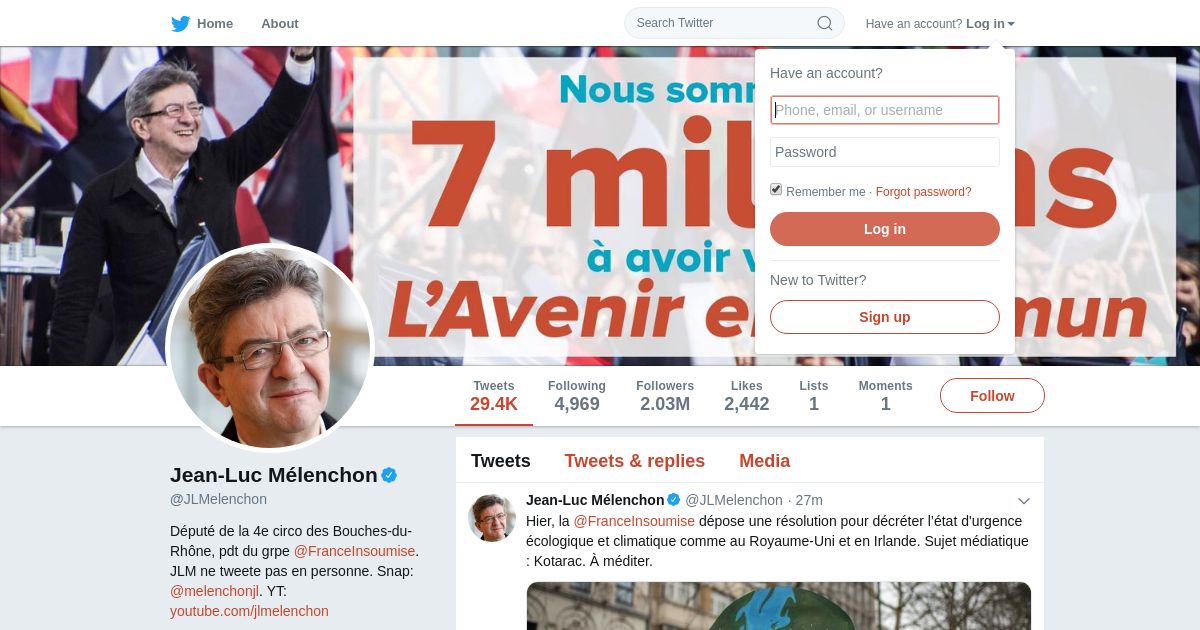
Task: Switch to the Media tab
Action: 764,461
